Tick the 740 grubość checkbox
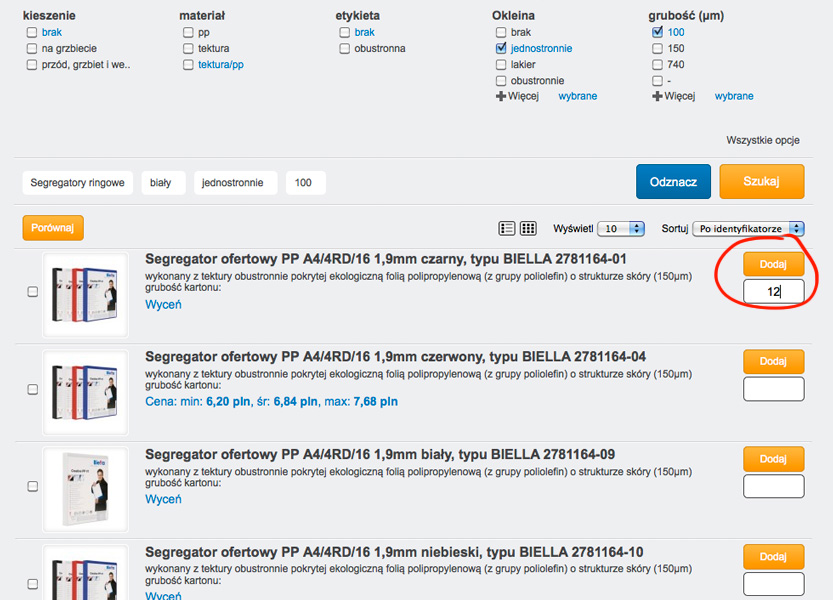This screenshot has width=833, height=600. (x=657, y=65)
